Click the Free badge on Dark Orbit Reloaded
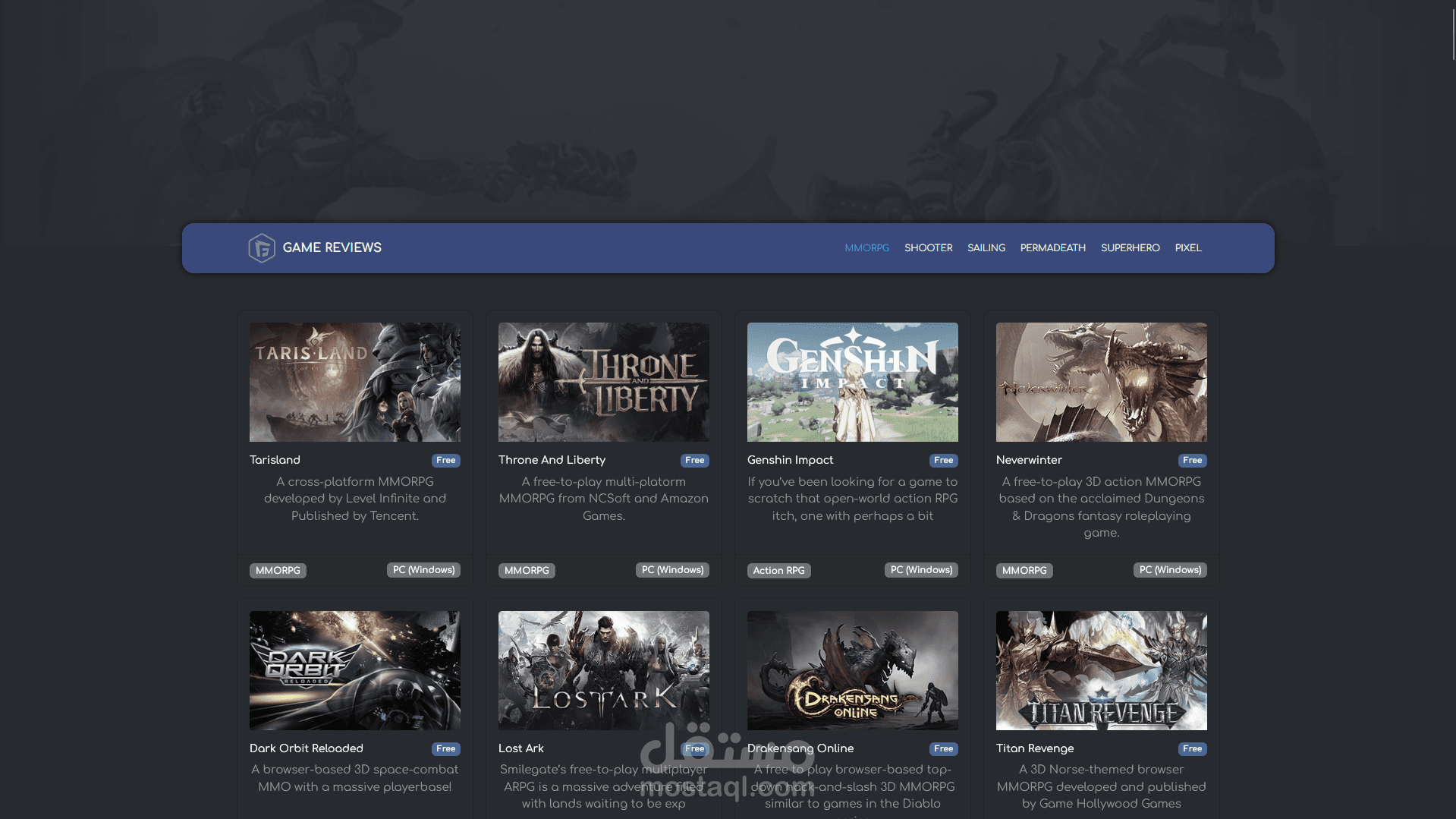The height and width of the screenshot is (819, 1456). click(x=446, y=749)
